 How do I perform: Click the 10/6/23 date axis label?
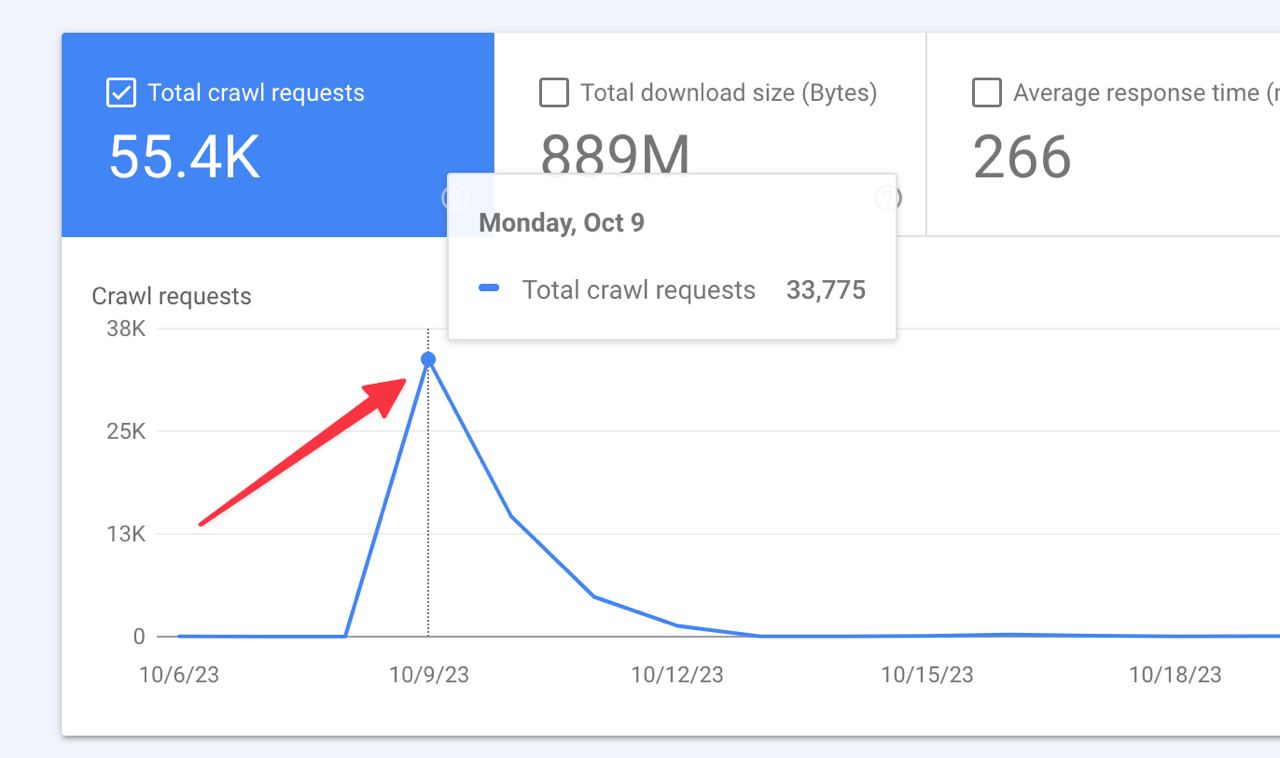(179, 675)
